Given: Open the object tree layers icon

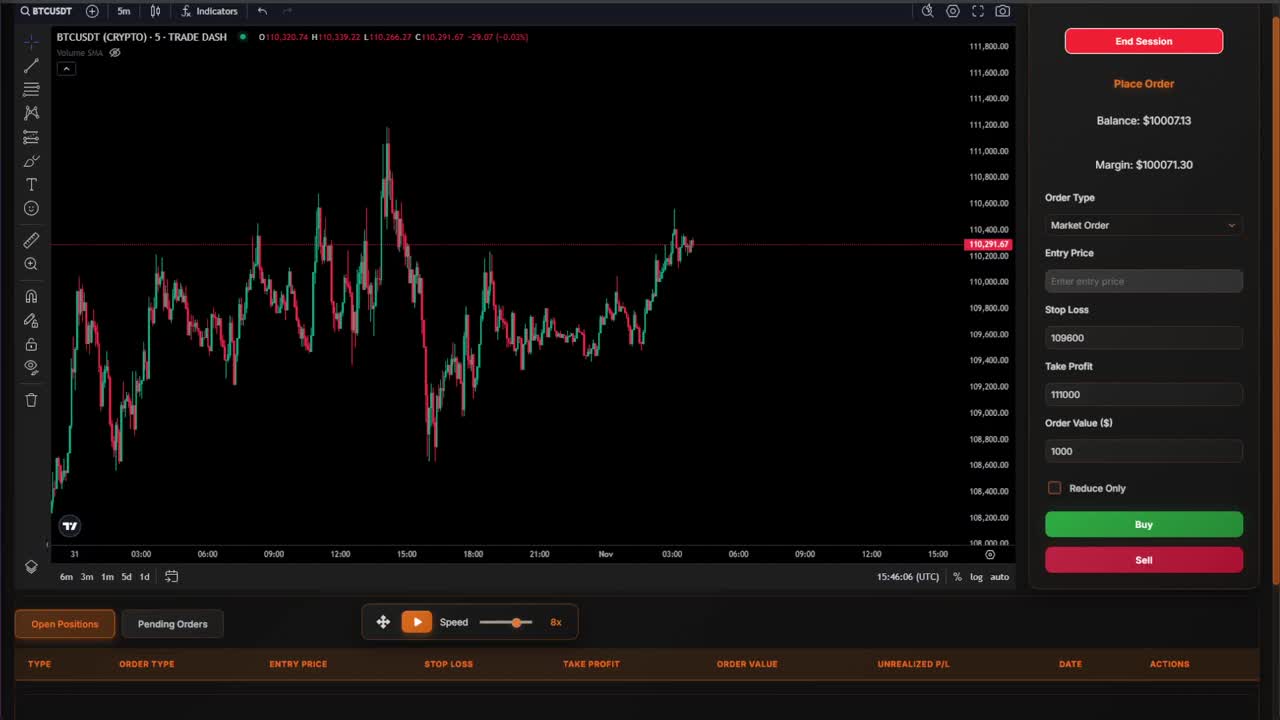Looking at the screenshot, I should click(31, 566).
